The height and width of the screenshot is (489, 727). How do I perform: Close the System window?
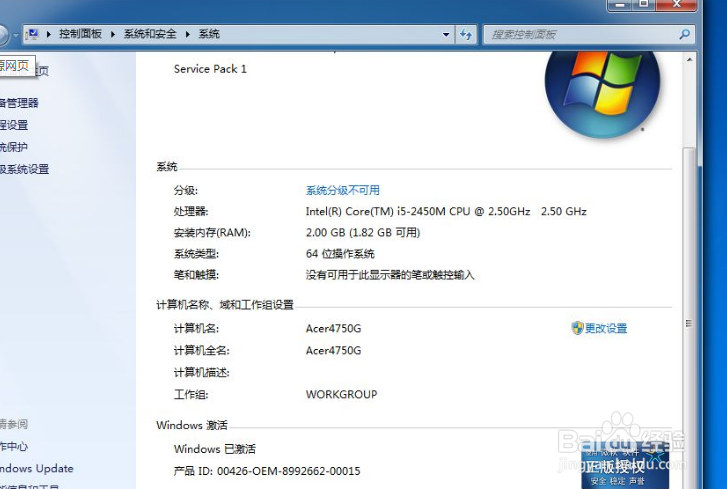[x=676, y=4]
